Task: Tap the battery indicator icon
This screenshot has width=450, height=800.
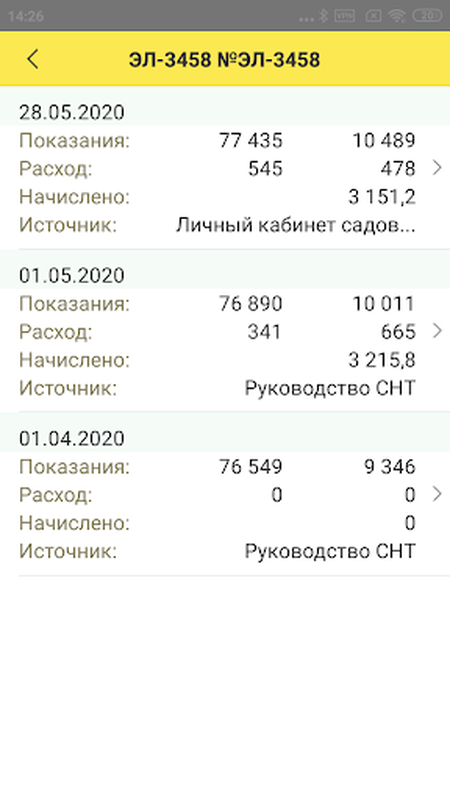Action: click(x=428, y=16)
